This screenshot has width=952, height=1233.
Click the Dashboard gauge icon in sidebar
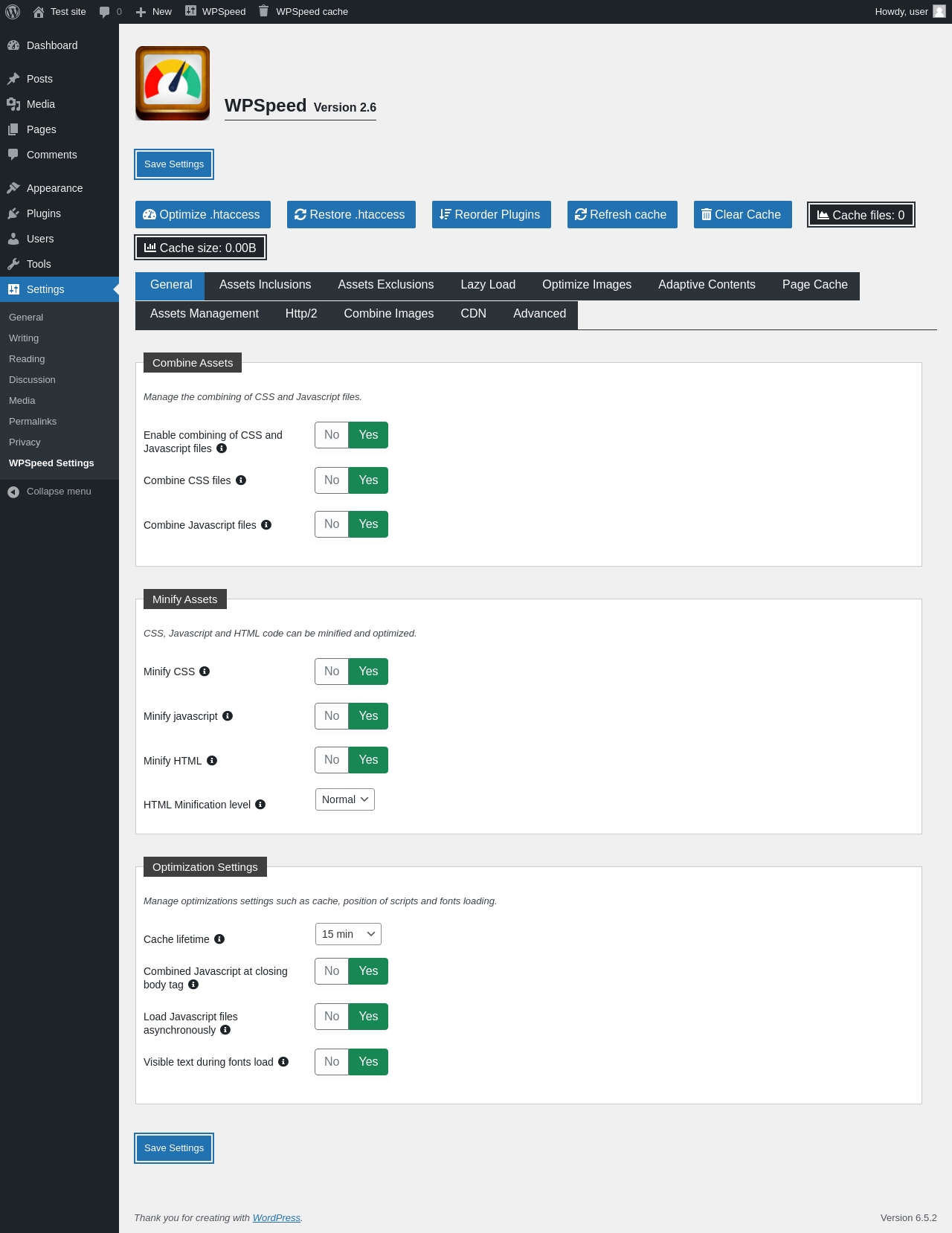click(13, 45)
